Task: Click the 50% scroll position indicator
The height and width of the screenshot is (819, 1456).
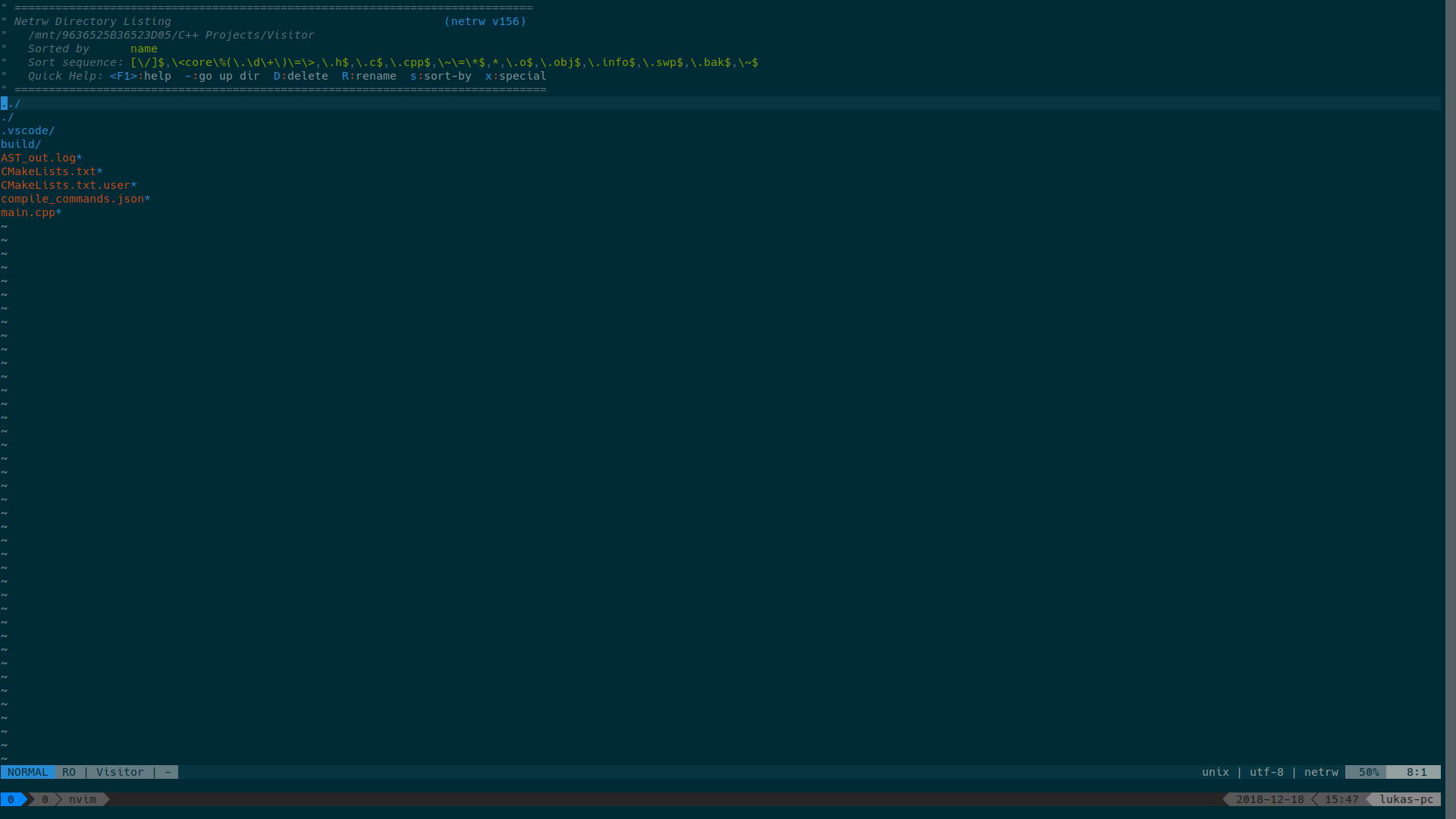Action: click(x=1367, y=772)
